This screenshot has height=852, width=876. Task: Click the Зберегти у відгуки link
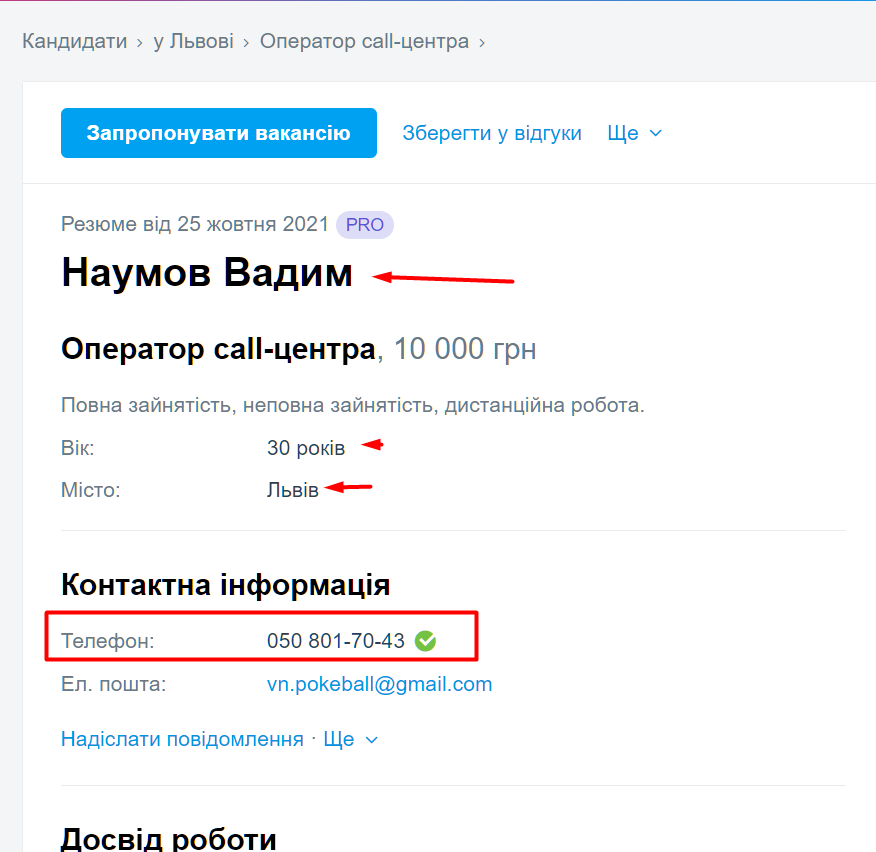pyautogui.click(x=492, y=133)
